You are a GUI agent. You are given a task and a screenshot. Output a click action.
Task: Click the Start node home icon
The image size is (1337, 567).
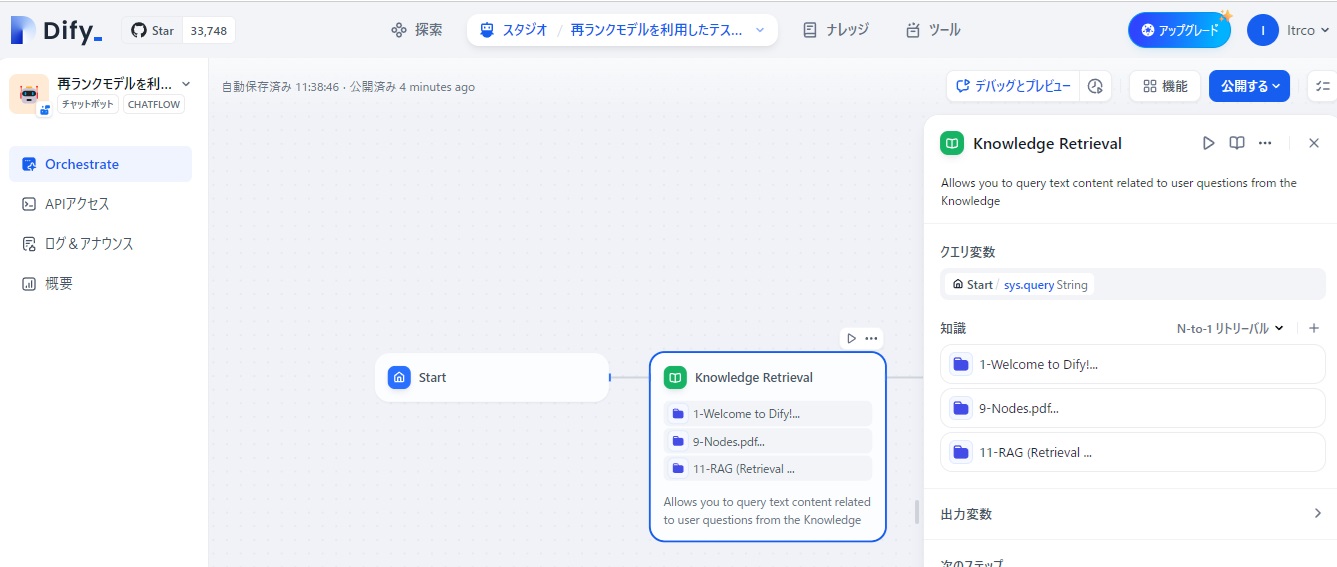pyautogui.click(x=399, y=378)
